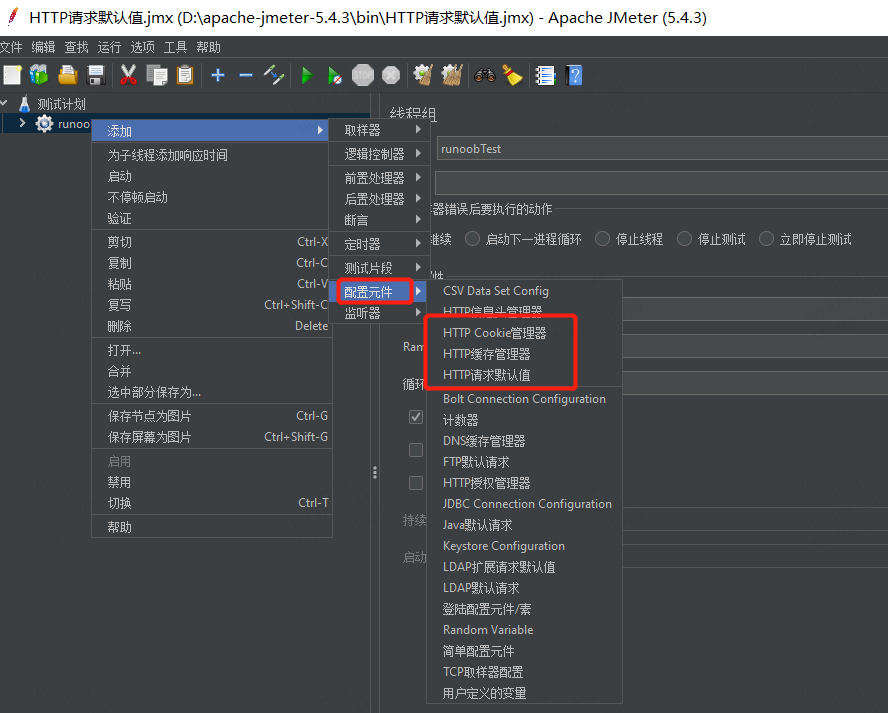The image size is (888, 713).
Task: Click the Expand All plus icon
Action: tap(218, 75)
